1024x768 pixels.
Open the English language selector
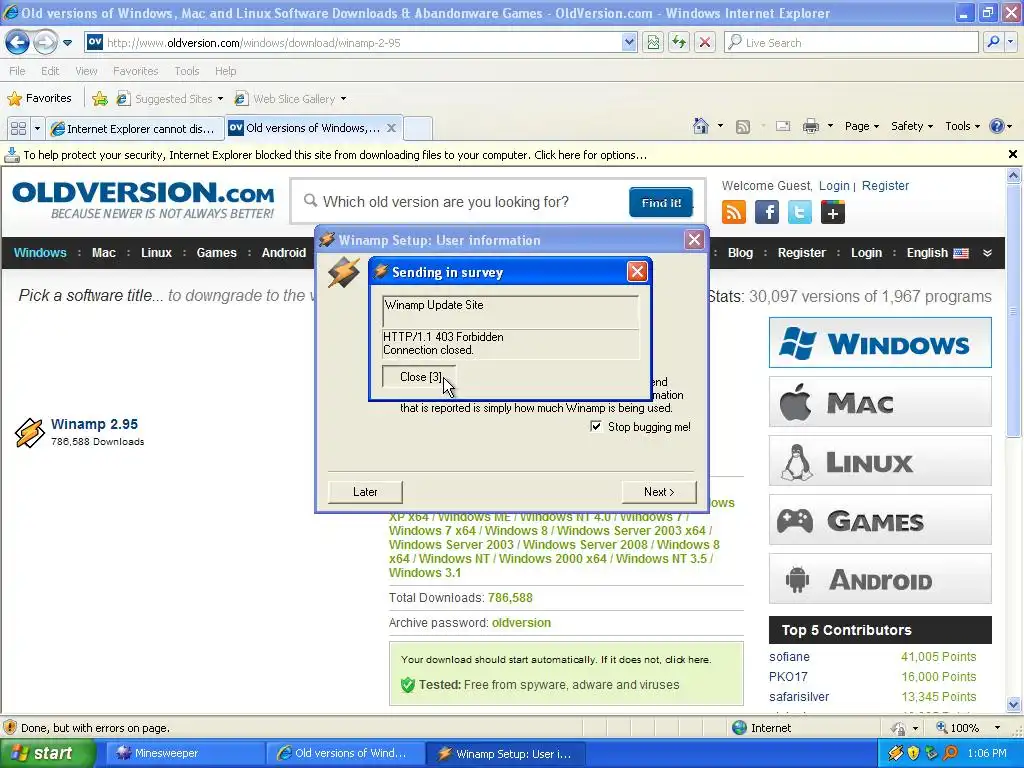937,253
